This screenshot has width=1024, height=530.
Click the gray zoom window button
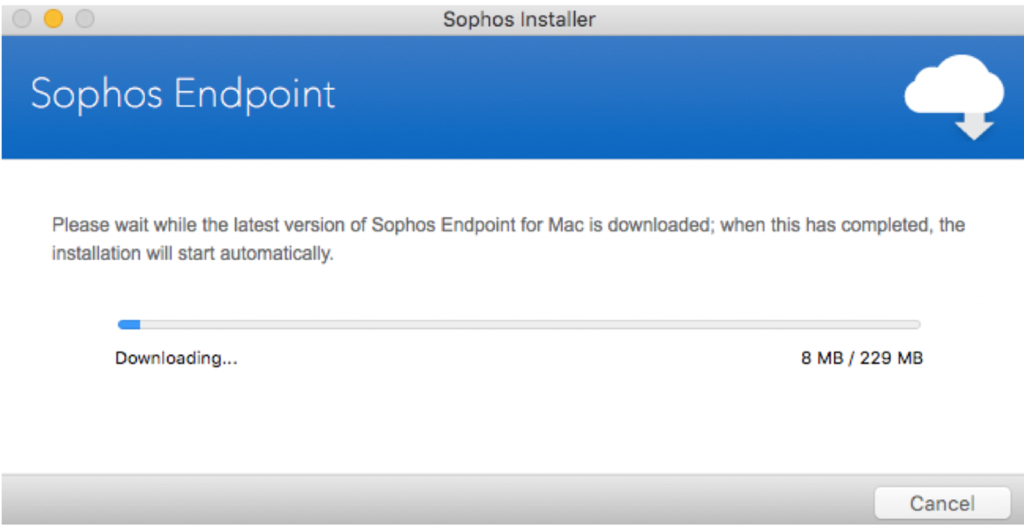(x=85, y=19)
